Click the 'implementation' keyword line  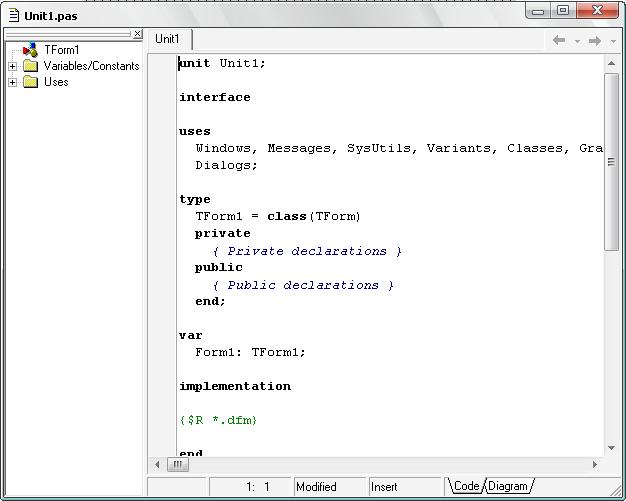click(235, 386)
